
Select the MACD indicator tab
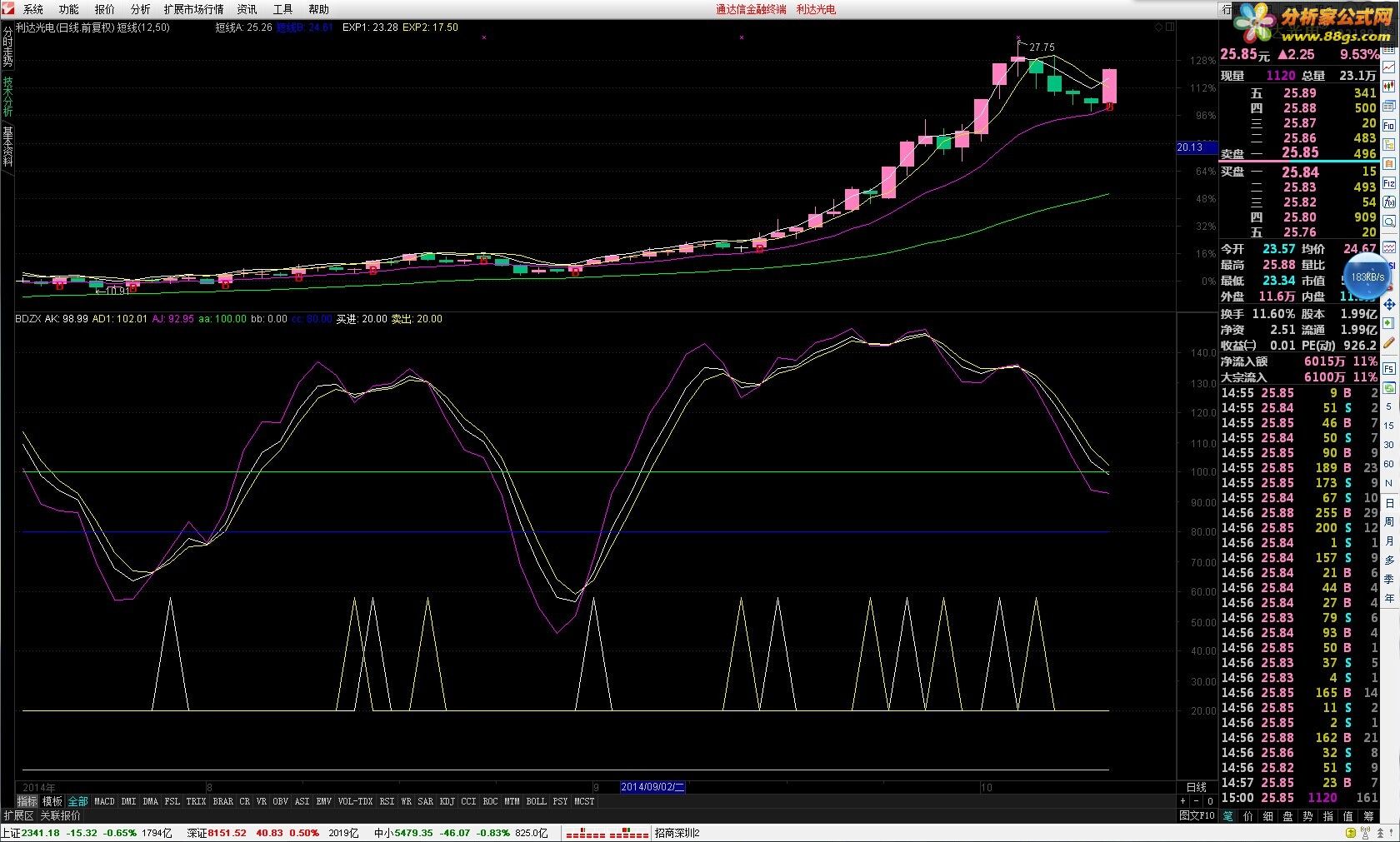click(x=105, y=801)
